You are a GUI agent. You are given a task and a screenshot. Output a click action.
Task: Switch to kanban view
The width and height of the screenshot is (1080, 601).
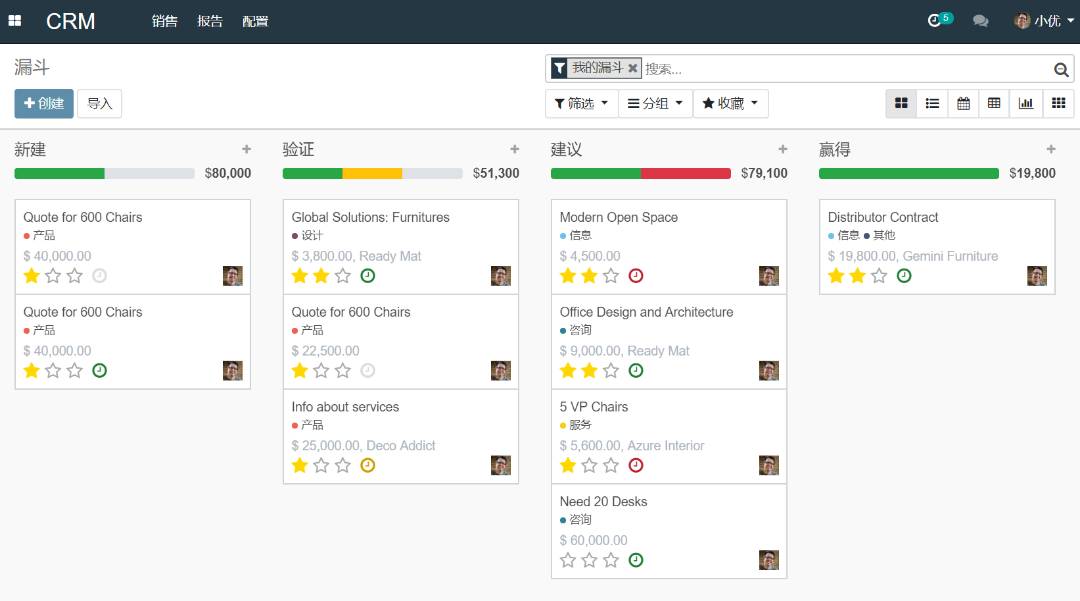coord(901,103)
